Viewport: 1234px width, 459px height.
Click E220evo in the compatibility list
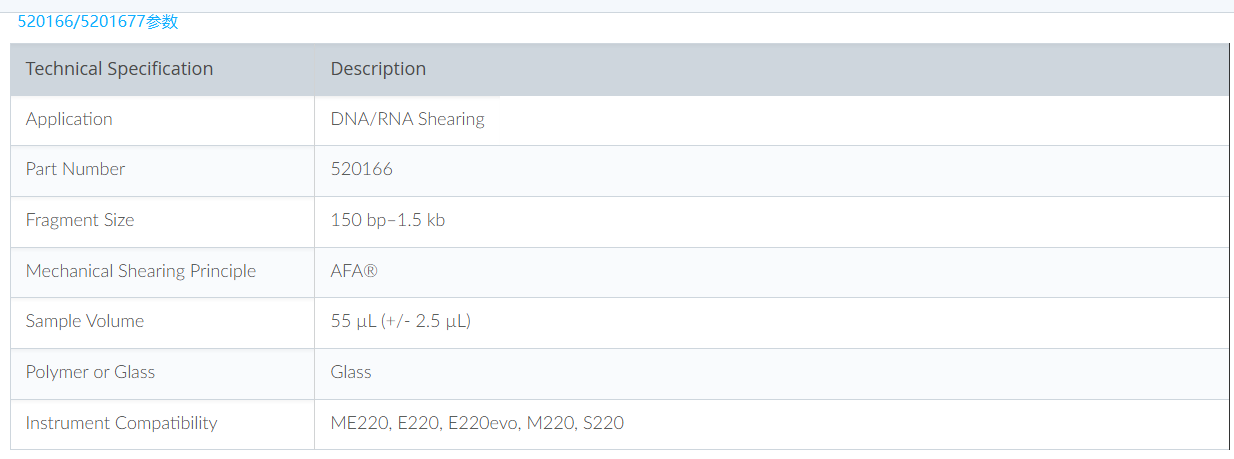(483, 423)
